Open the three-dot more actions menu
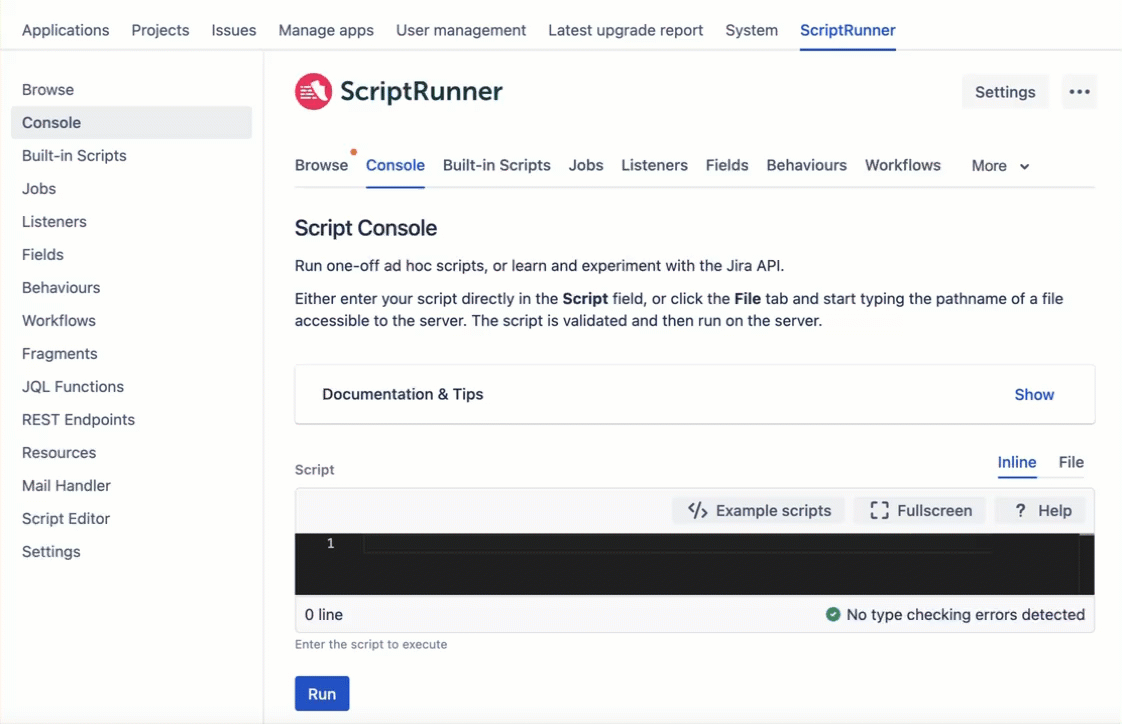Viewport: 1122px width, 724px height. [x=1079, y=92]
